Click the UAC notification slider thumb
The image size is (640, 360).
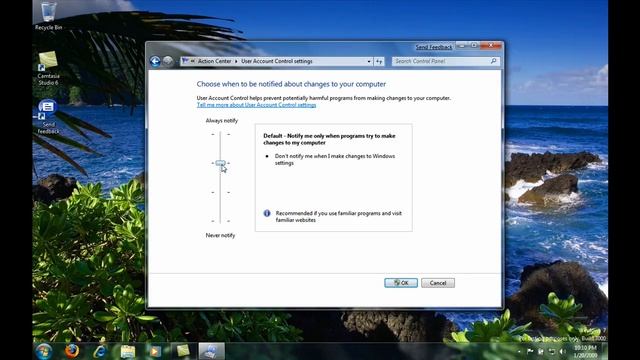tap(220, 163)
